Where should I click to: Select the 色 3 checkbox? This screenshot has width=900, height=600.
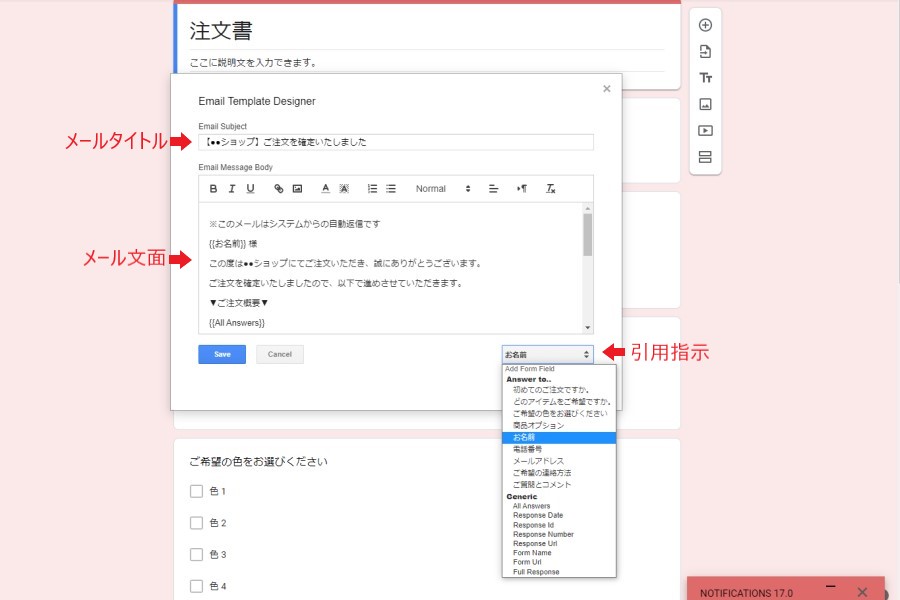coord(197,555)
